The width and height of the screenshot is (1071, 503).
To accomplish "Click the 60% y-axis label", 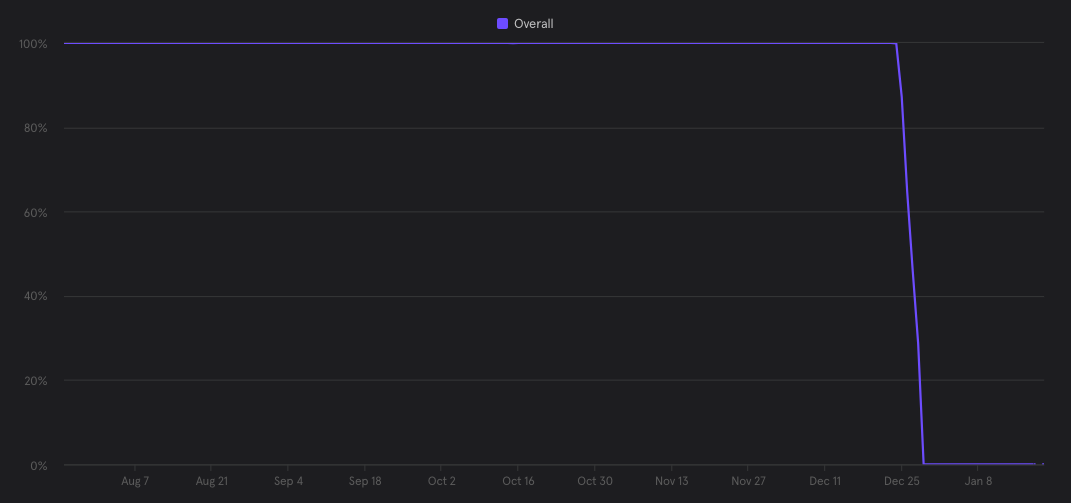I will 36,212.
